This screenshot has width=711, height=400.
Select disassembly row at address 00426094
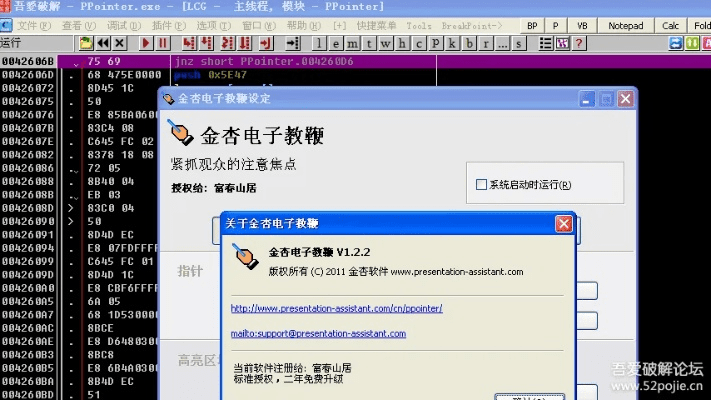click(79, 248)
